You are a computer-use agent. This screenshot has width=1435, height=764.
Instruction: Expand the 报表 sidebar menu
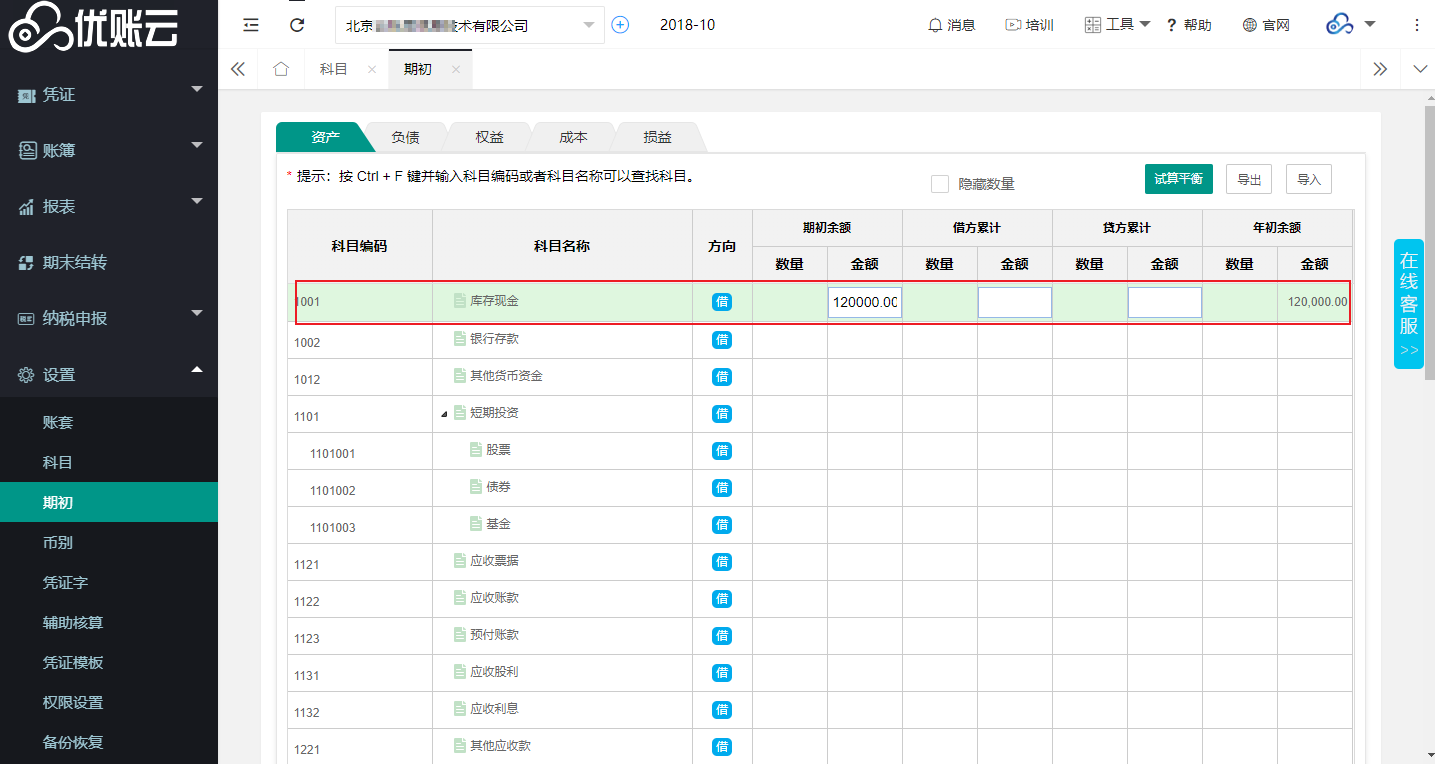pos(109,206)
